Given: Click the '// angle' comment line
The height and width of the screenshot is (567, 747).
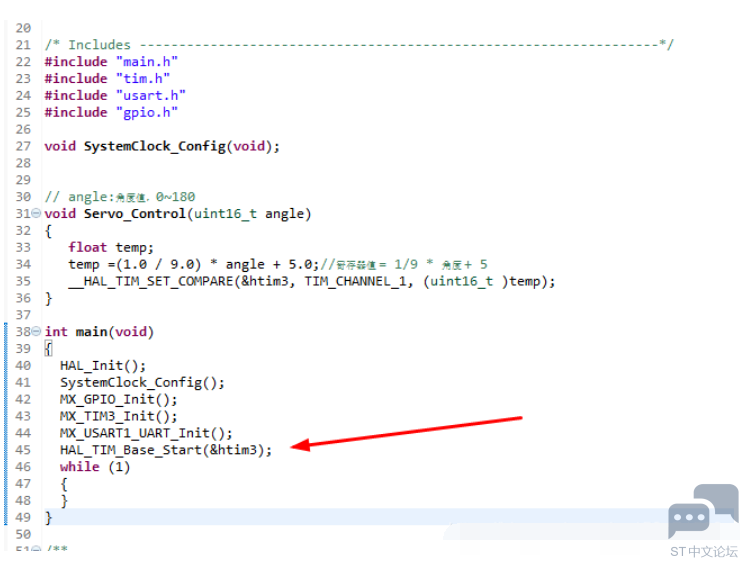Looking at the screenshot, I should click(120, 197).
